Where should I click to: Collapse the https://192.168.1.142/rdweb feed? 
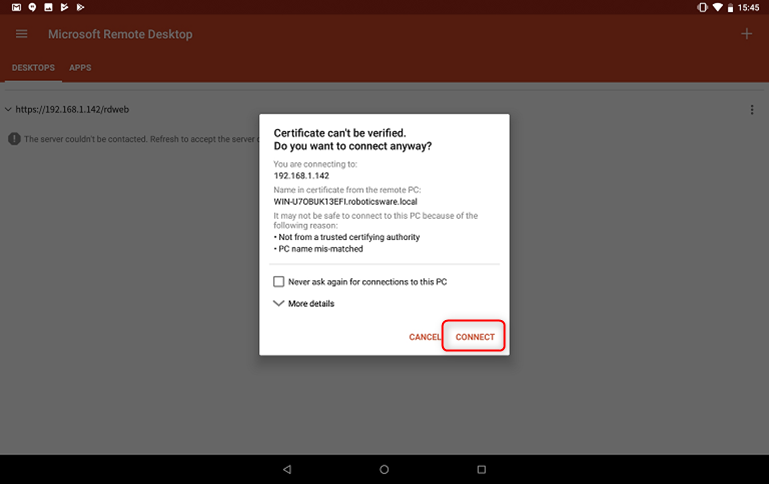coord(8,109)
